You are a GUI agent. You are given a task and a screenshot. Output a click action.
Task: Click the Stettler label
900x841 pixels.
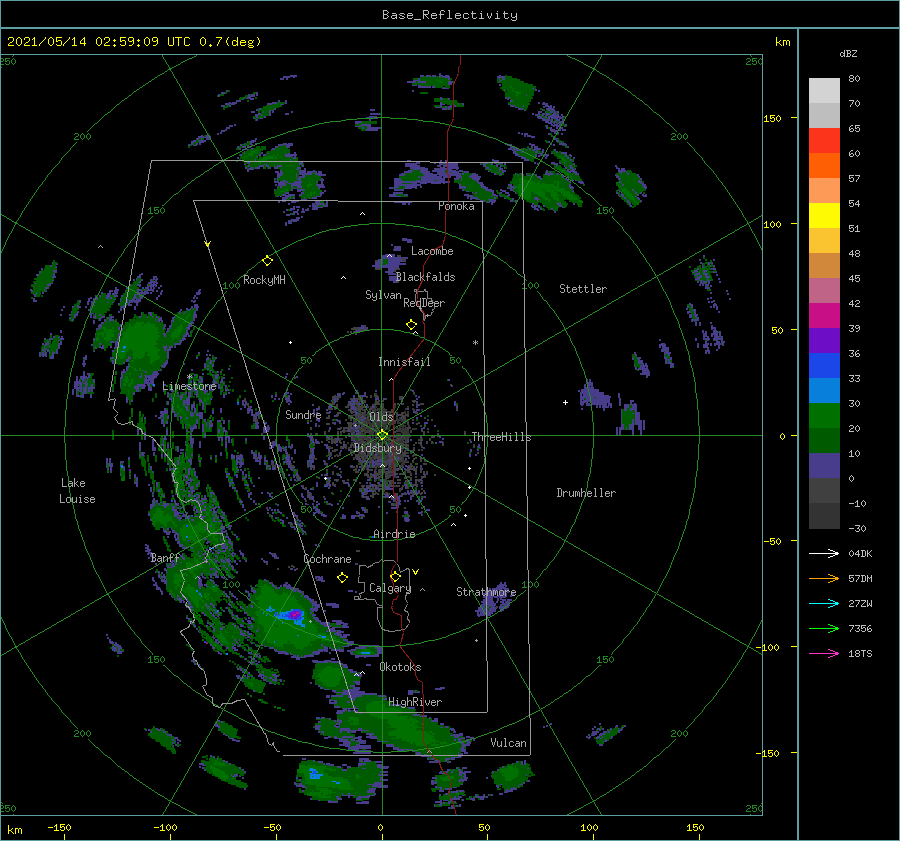583,289
